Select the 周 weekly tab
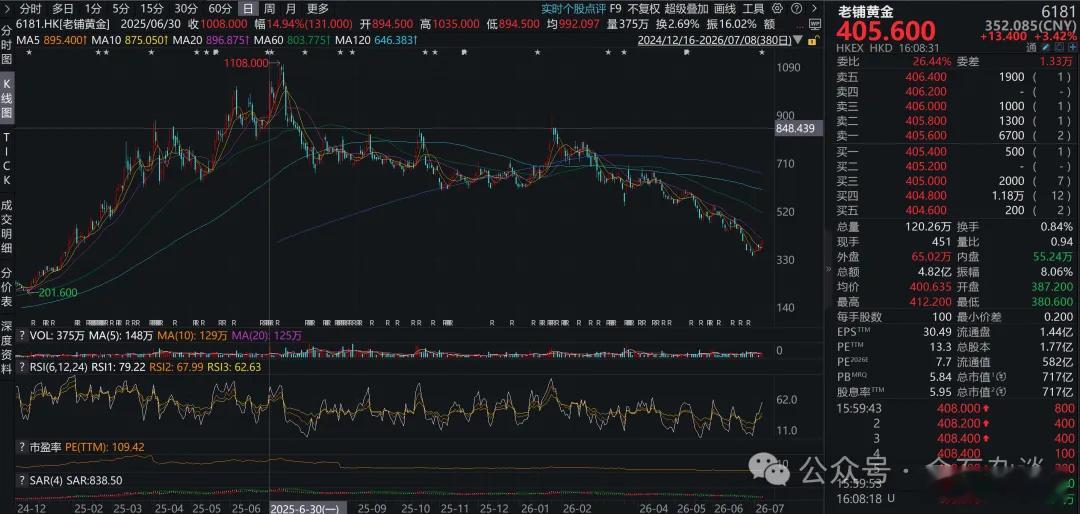 pos(269,8)
